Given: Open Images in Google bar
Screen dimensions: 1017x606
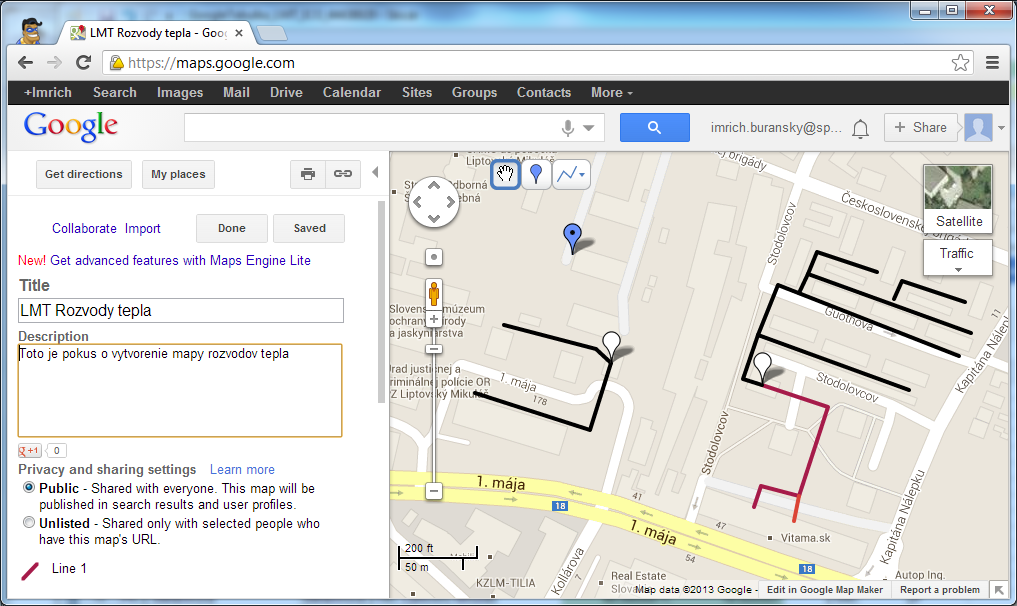Looking at the screenshot, I should 180,93.
